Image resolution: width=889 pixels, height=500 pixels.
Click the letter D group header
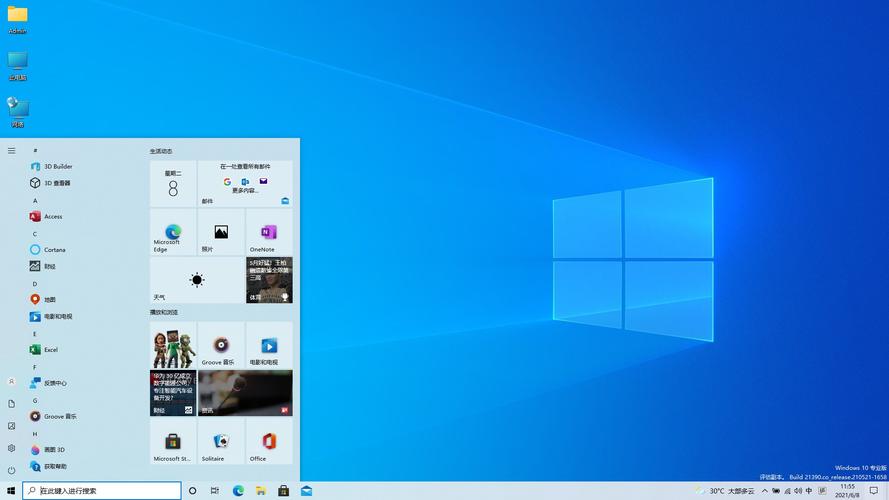click(35, 283)
